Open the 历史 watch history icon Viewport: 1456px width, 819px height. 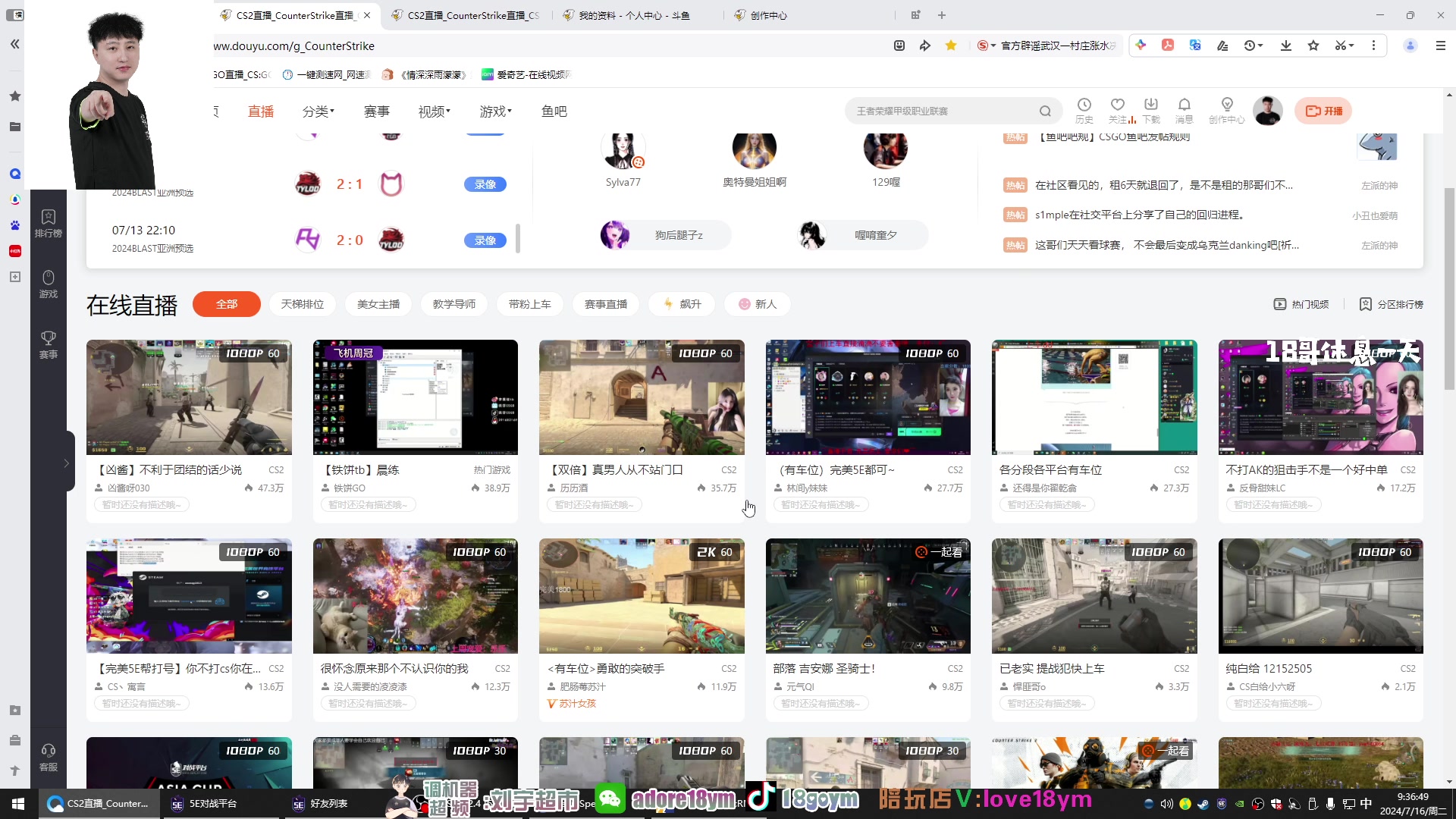(1084, 111)
